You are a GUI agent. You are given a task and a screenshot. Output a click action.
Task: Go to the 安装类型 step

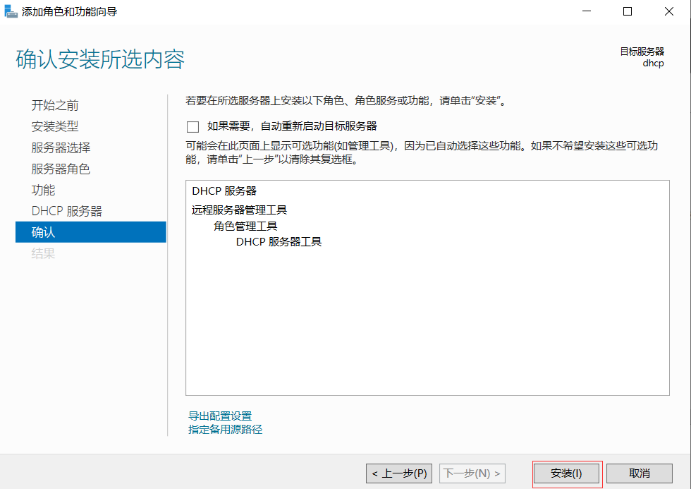(55, 126)
